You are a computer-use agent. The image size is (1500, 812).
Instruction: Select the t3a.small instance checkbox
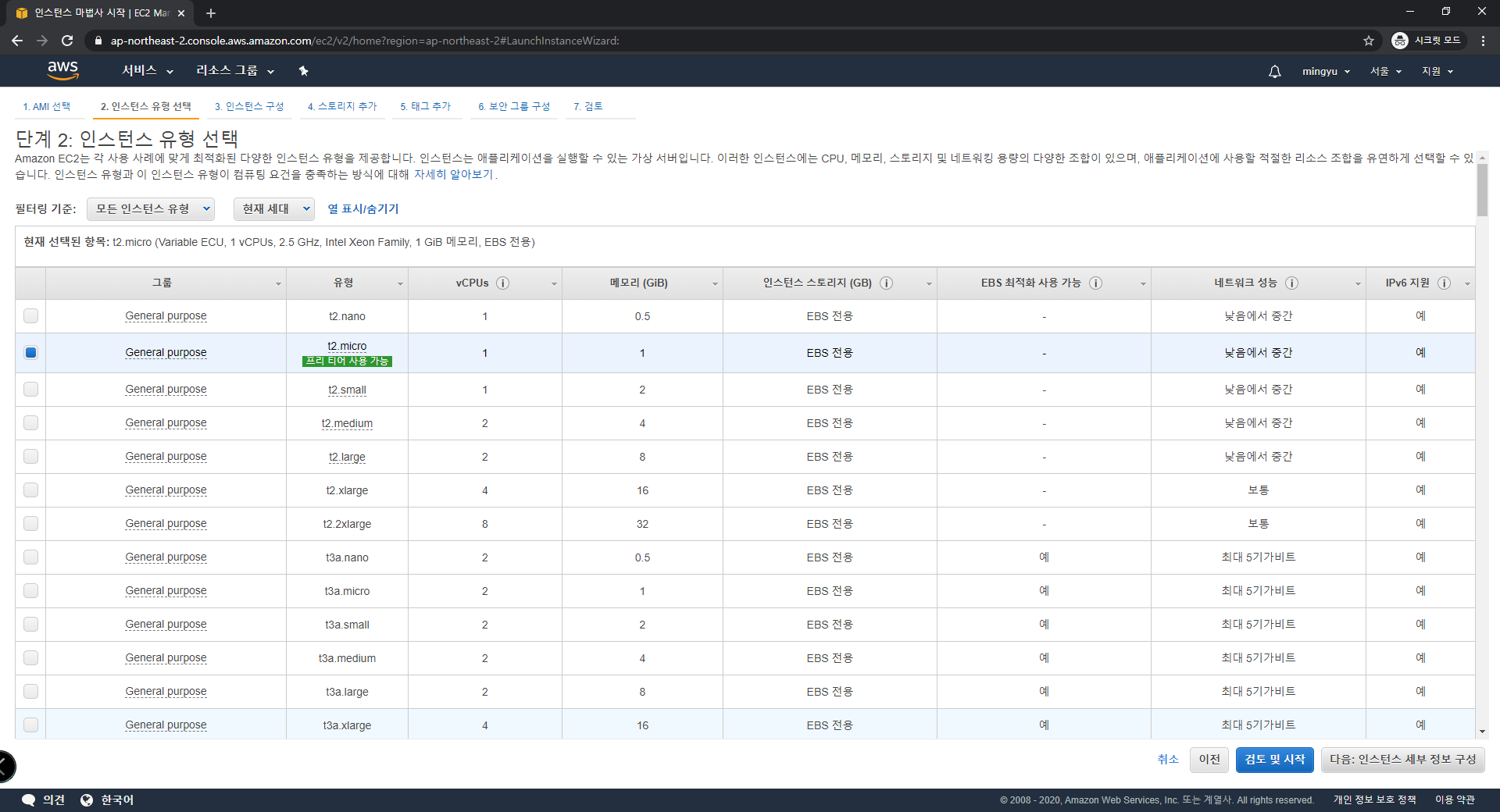30,624
